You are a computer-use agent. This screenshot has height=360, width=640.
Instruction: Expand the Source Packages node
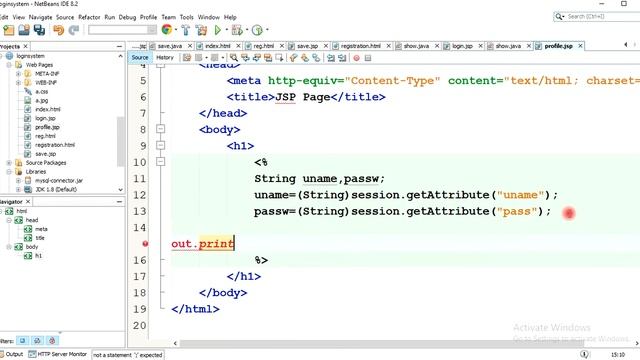[9, 163]
